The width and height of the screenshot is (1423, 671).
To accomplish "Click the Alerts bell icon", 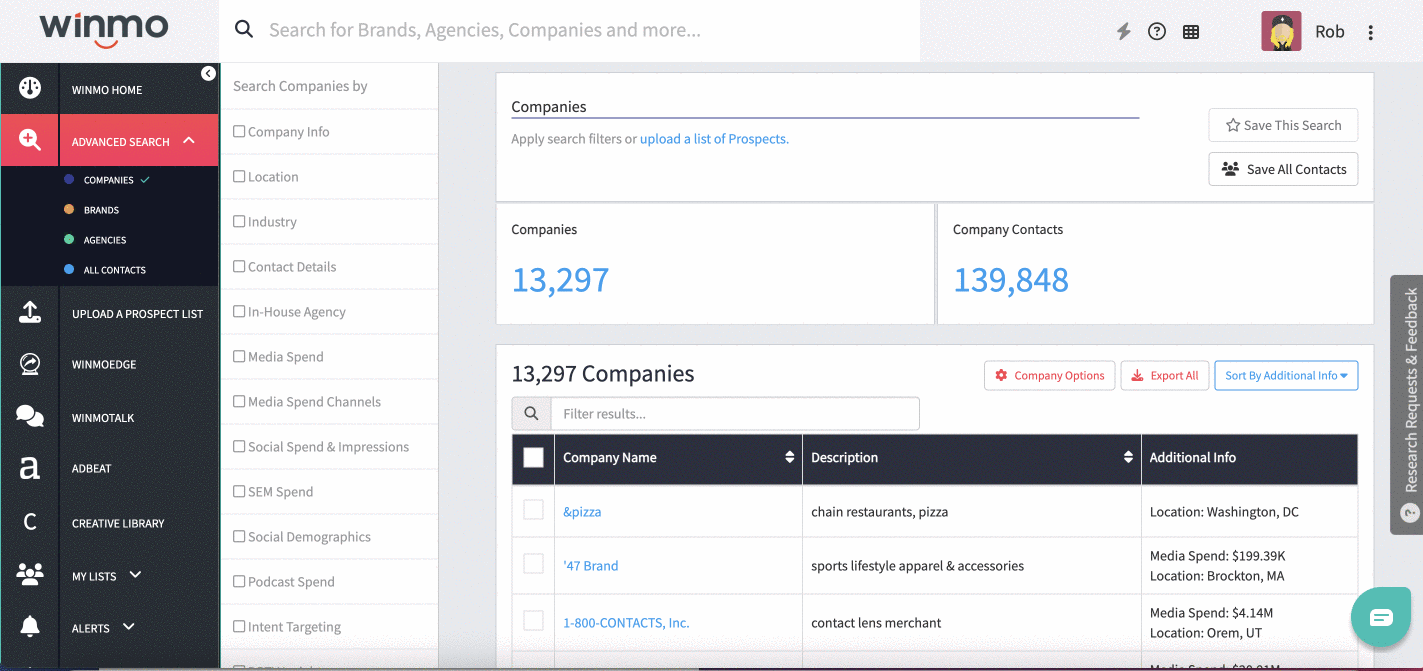I will 30,627.
